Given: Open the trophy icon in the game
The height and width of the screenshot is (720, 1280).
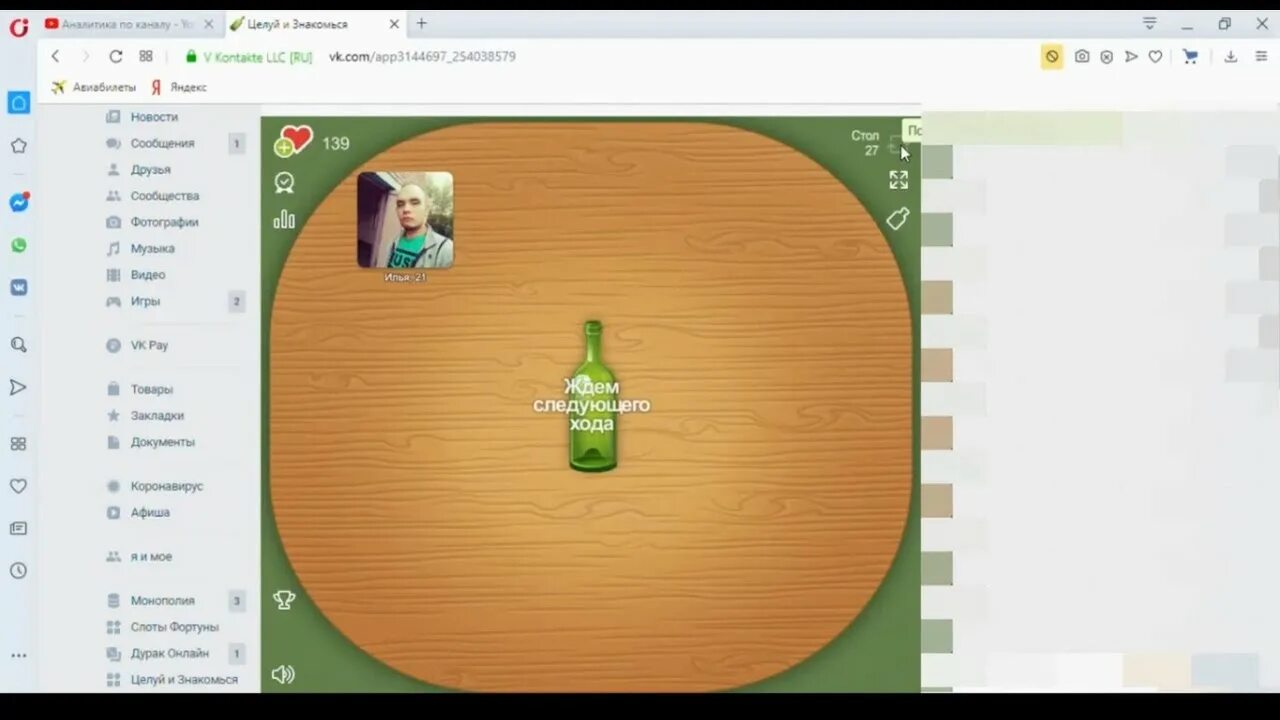Looking at the screenshot, I should pos(284,599).
